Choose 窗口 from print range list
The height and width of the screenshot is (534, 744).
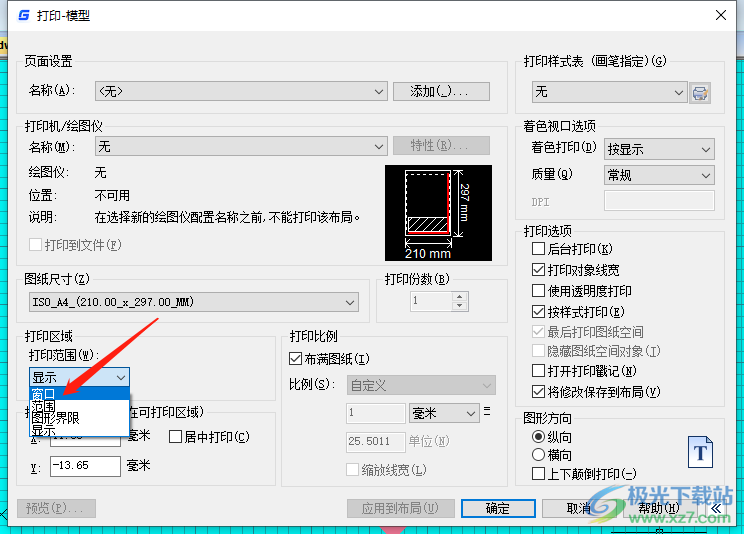[79, 394]
